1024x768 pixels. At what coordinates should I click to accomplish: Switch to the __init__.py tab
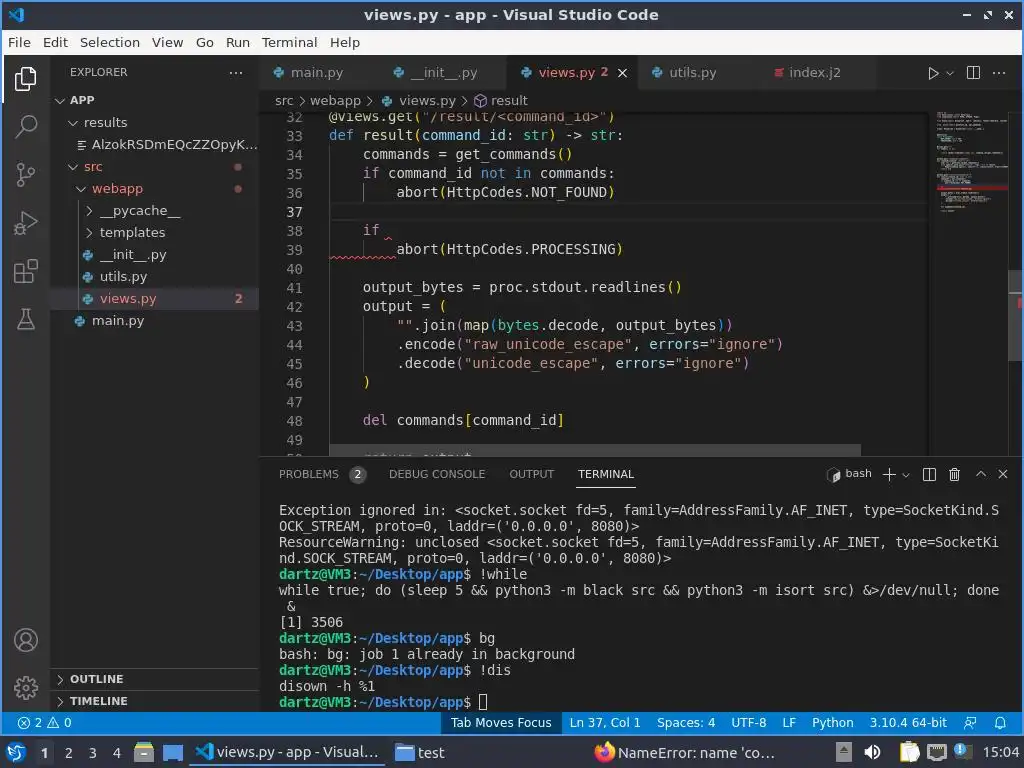[x=436, y=72]
